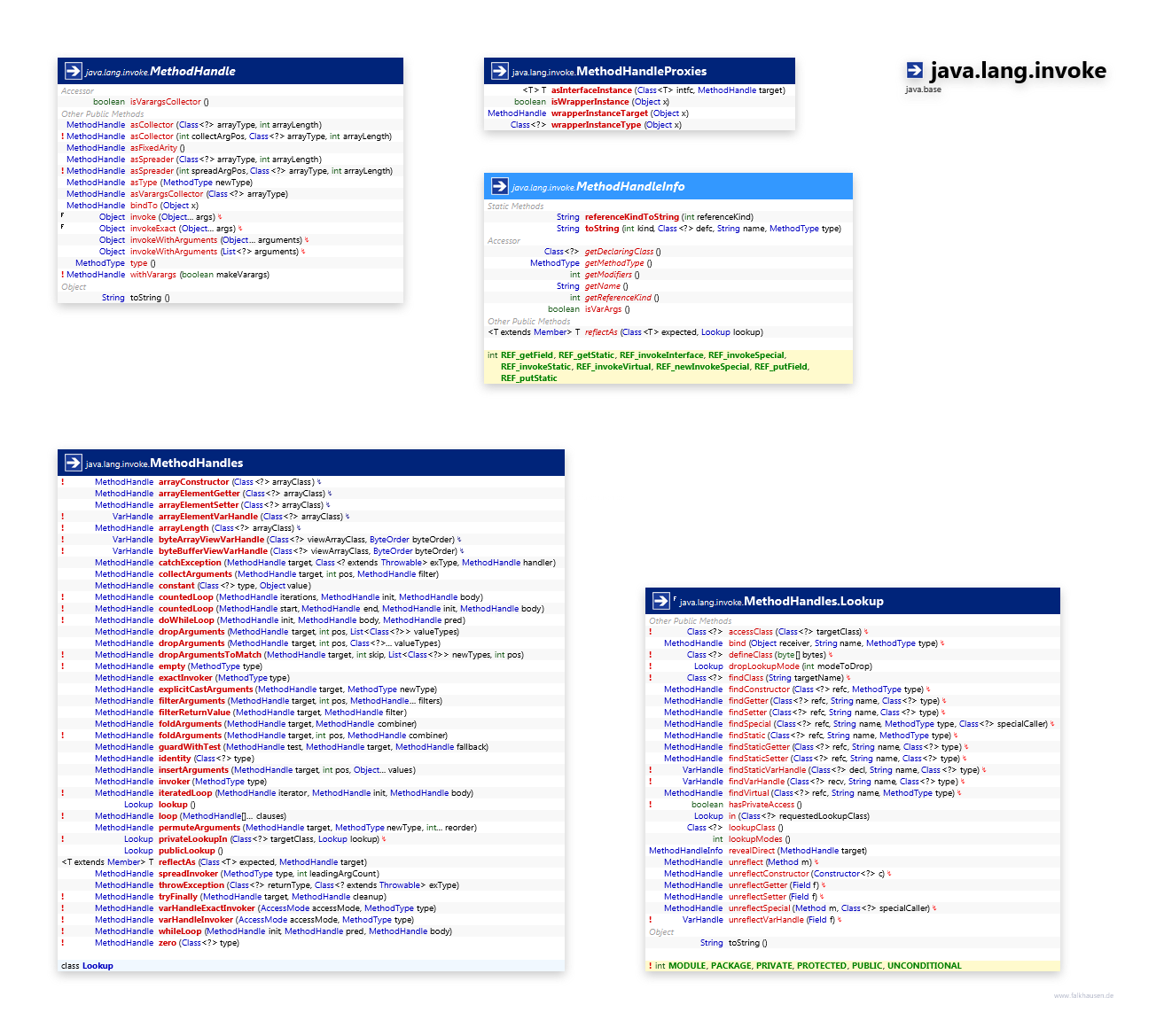Click referenceKindToString in MethodHandleInfo
The width and height of the screenshot is (1164, 1036).
632,217
